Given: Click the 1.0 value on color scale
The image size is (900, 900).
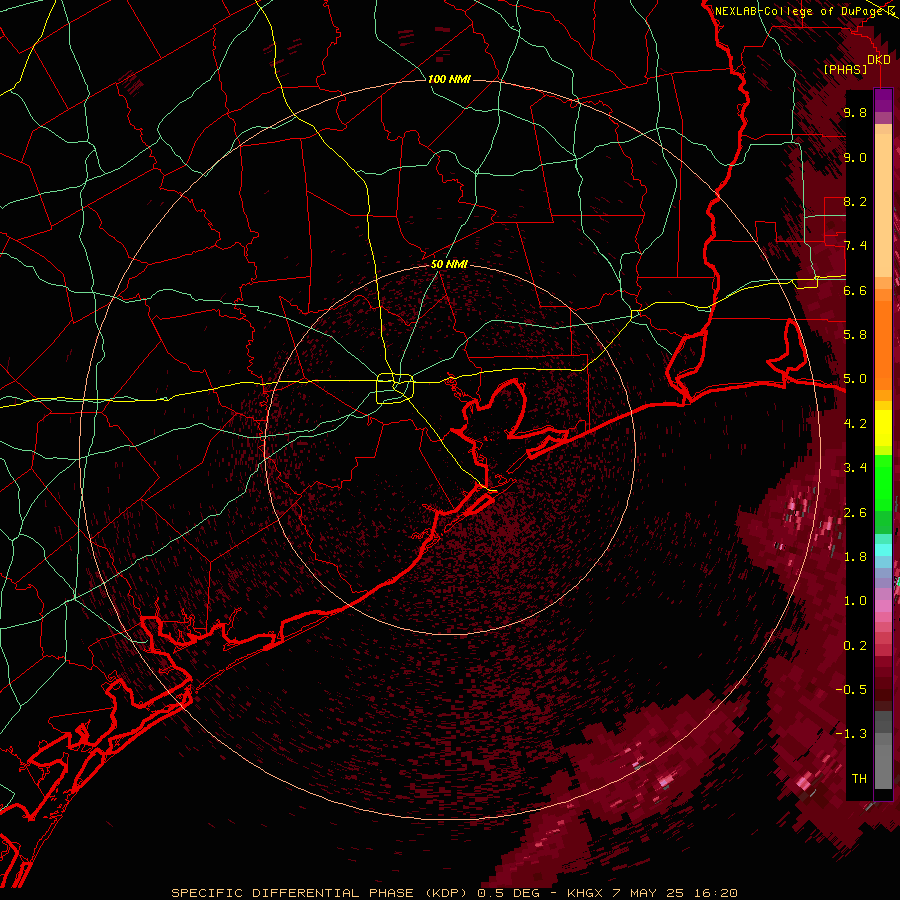Looking at the screenshot, I should (855, 601).
